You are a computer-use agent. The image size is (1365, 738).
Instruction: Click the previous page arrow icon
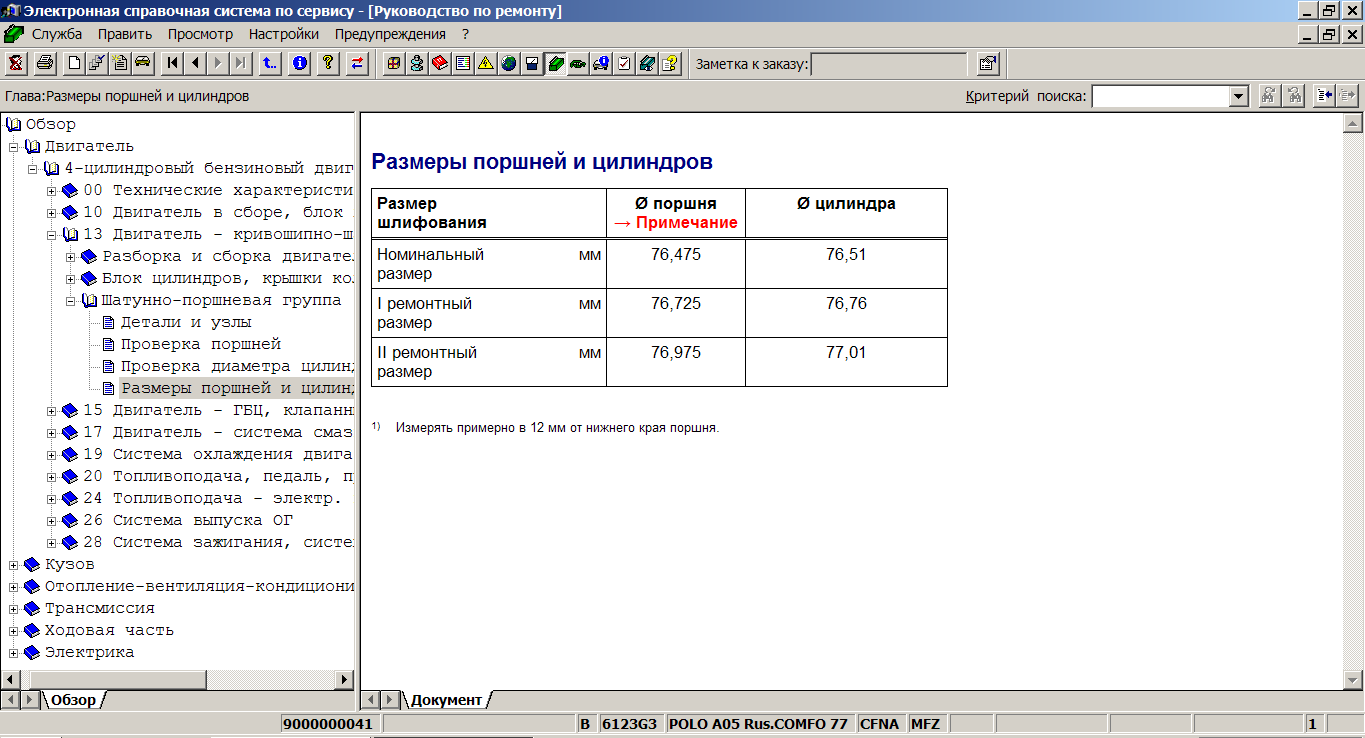(195, 64)
